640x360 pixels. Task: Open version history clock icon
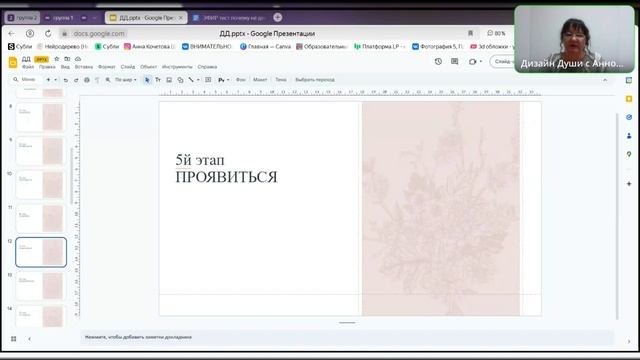(438, 62)
